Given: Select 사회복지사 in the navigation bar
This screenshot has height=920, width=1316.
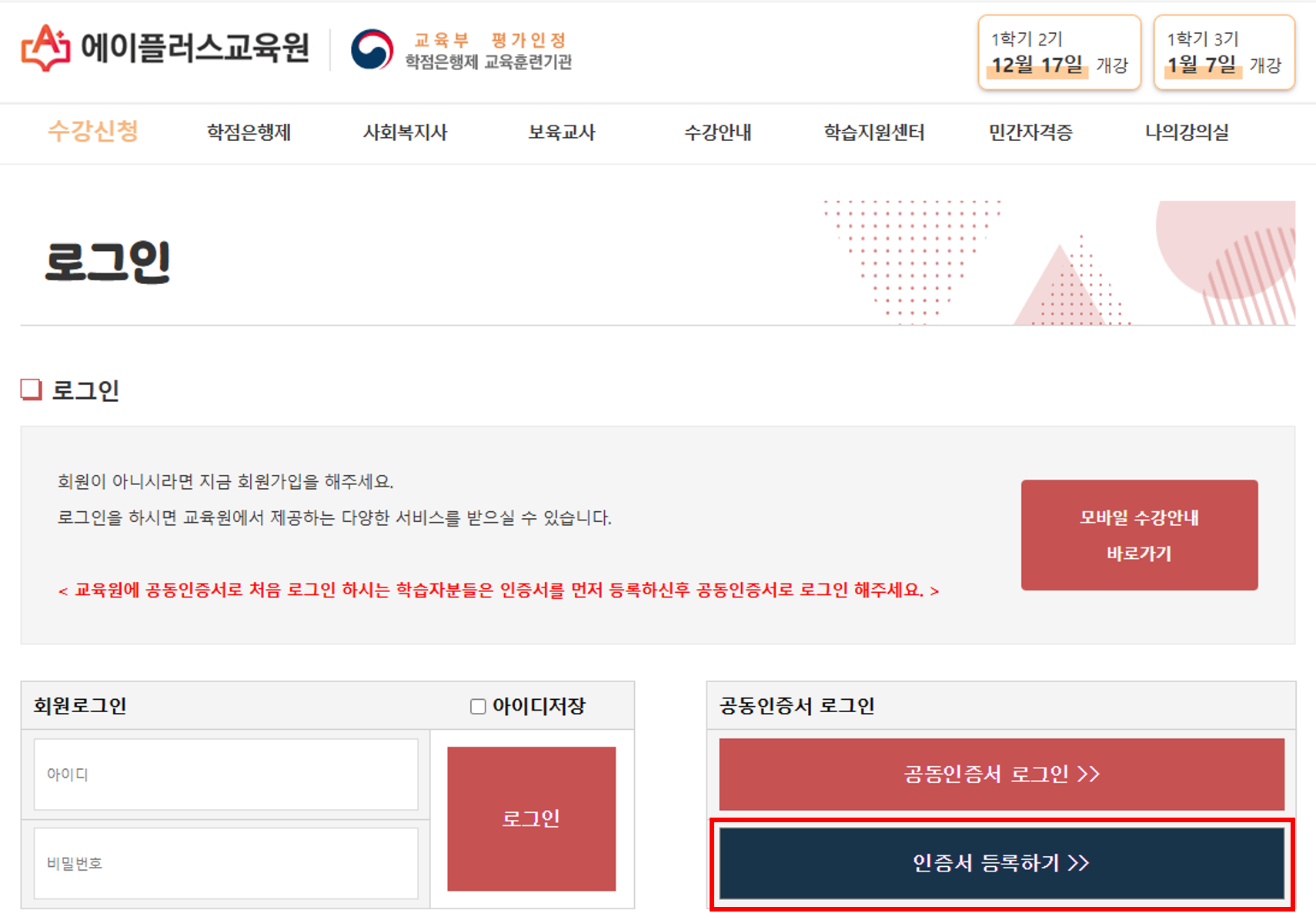Looking at the screenshot, I should point(405,132).
